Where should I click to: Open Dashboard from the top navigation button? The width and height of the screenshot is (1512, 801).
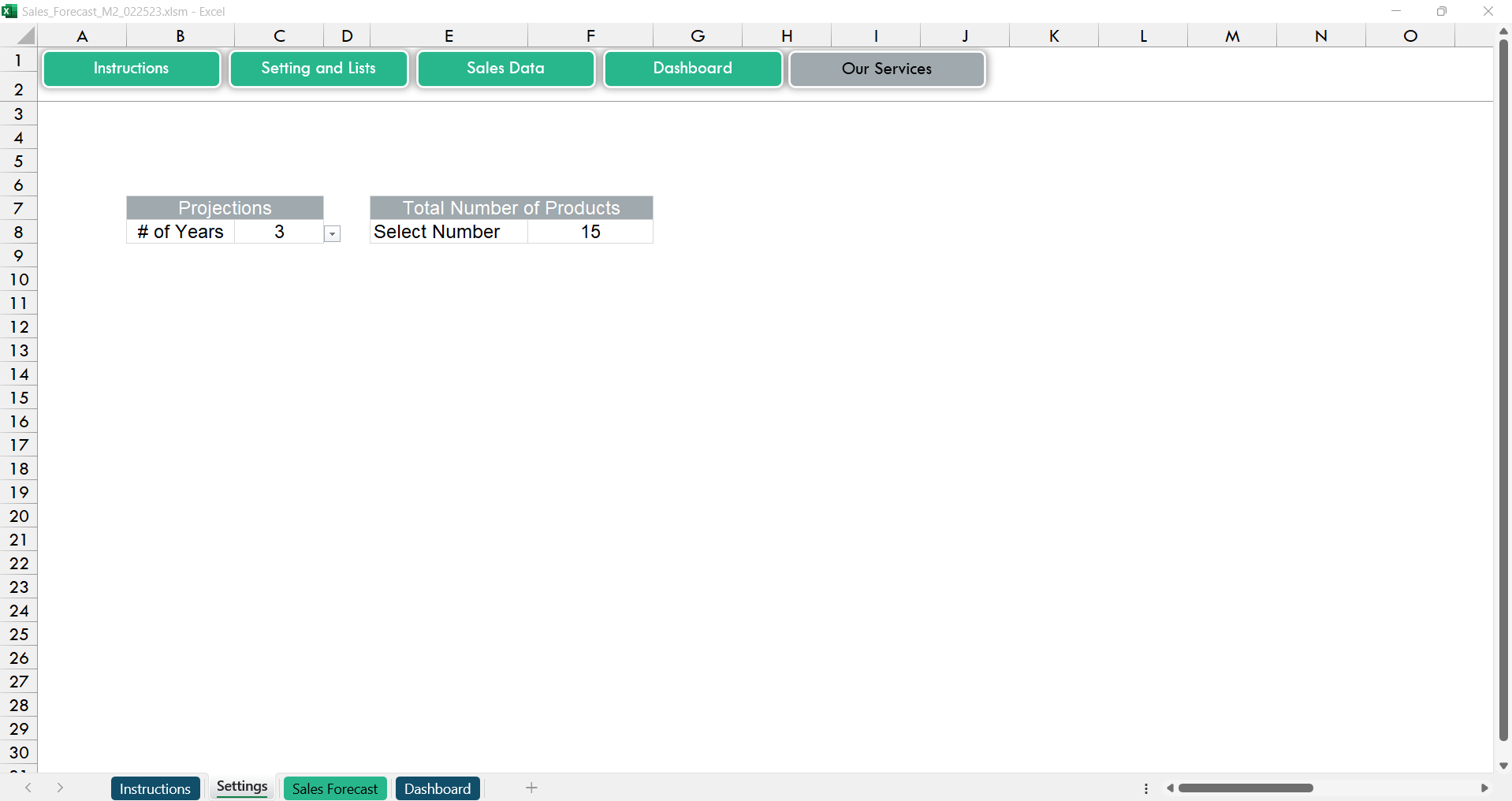(692, 69)
